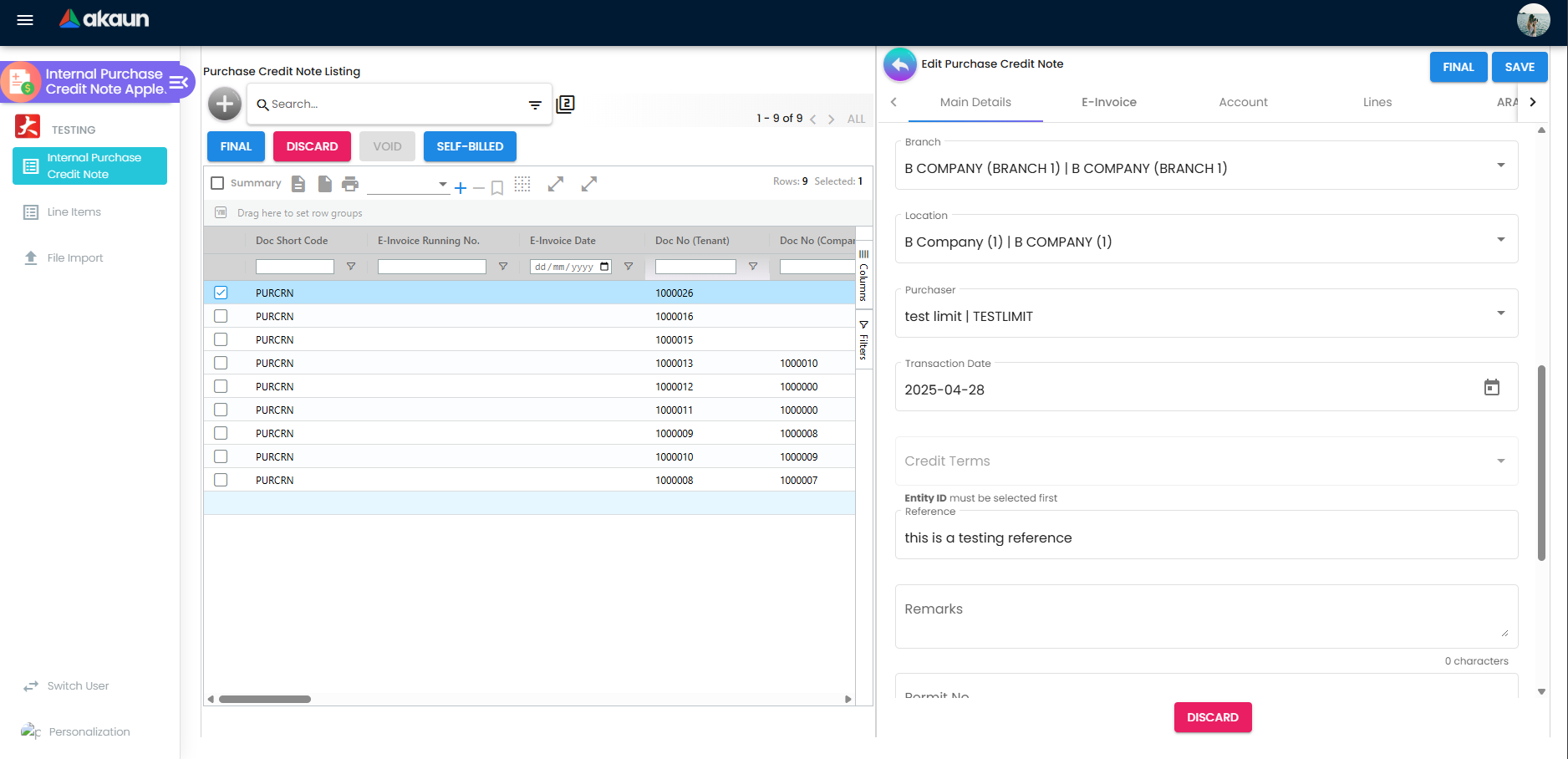Click the TESTING company logo icon
This screenshot has width=1568, height=759.
click(x=28, y=126)
